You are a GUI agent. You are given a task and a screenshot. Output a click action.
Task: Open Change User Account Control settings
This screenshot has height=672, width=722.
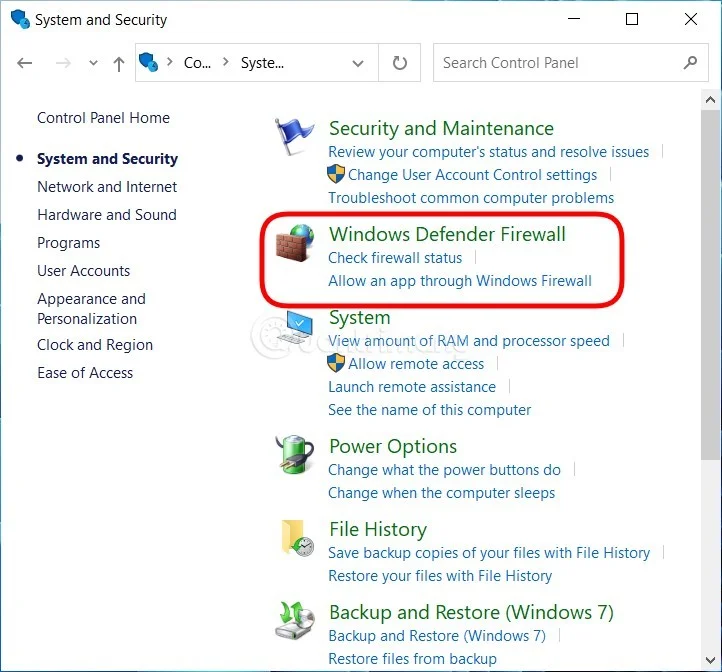(472, 175)
